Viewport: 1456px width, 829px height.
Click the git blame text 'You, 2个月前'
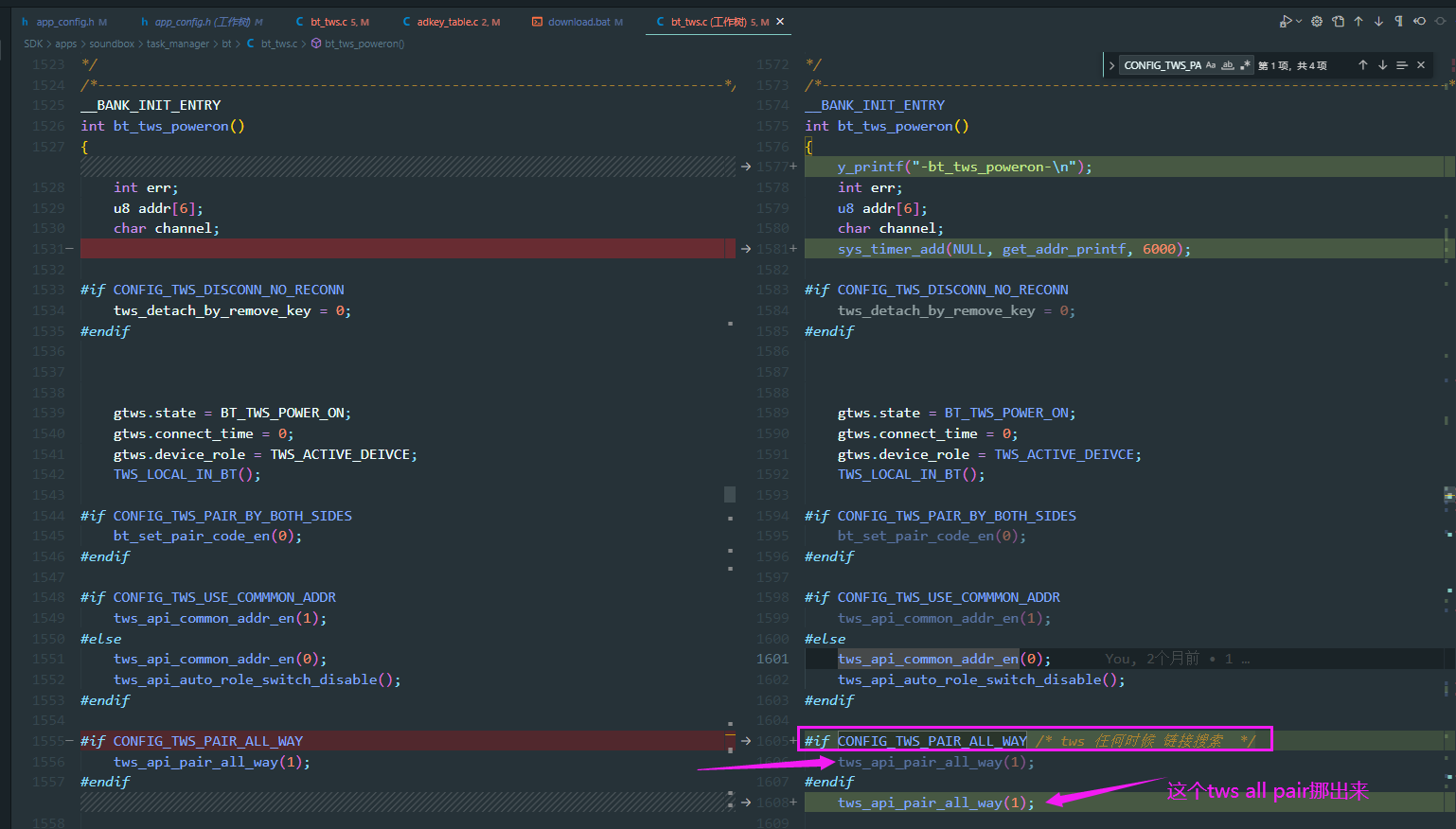pos(1152,659)
